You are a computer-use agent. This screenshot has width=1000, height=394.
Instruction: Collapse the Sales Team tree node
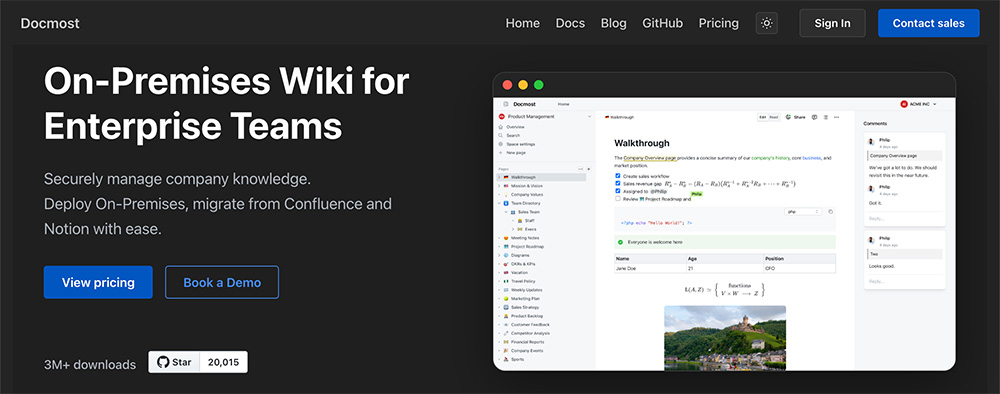506,212
